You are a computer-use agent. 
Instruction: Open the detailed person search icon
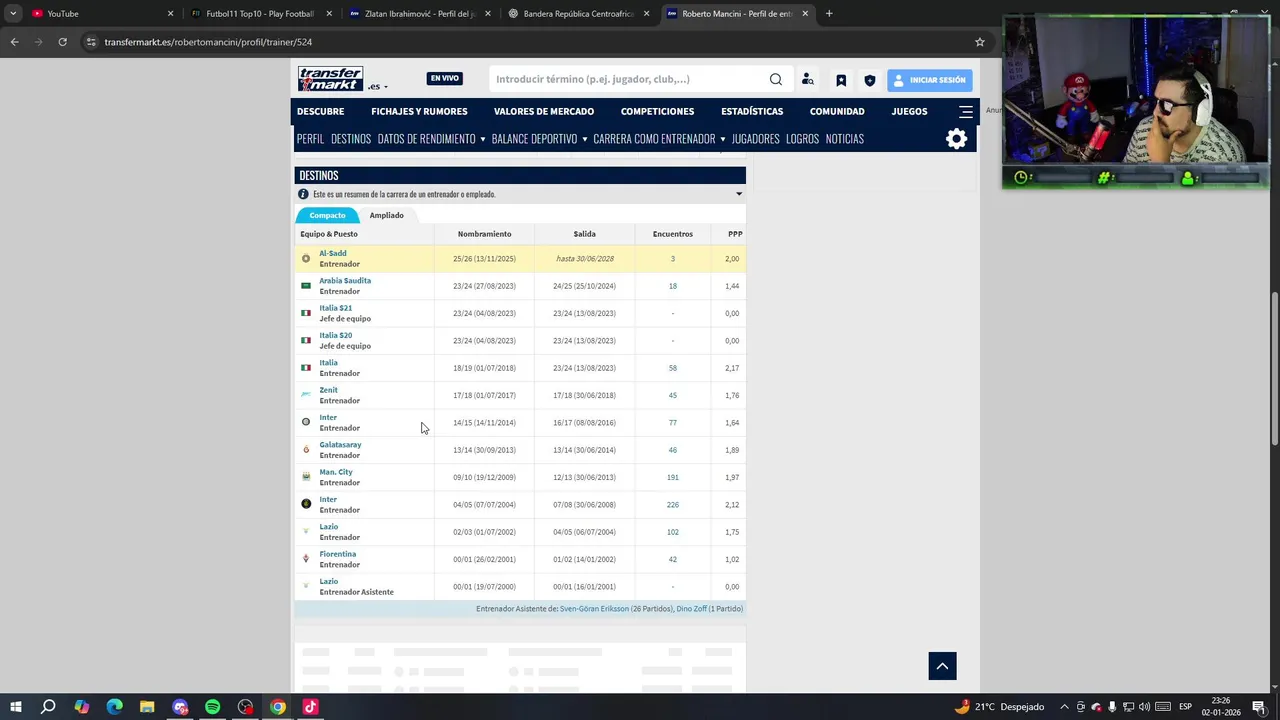click(808, 80)
